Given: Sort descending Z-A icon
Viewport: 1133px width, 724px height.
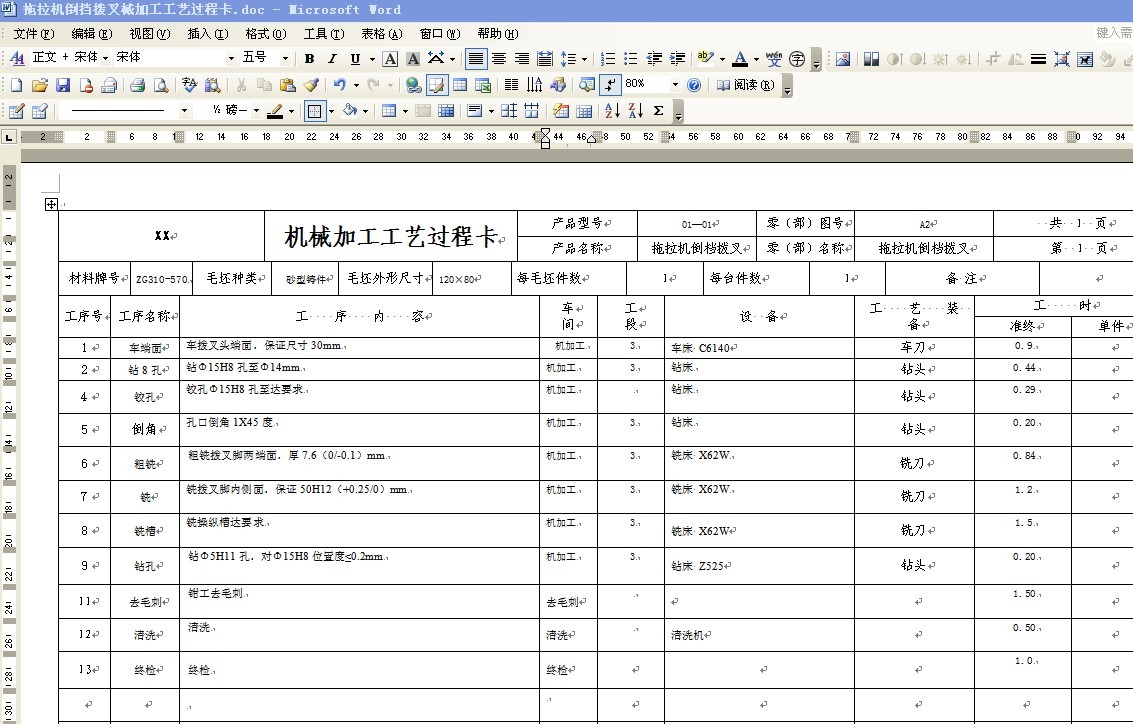Looking at the screenshot, I should (635, 111).
